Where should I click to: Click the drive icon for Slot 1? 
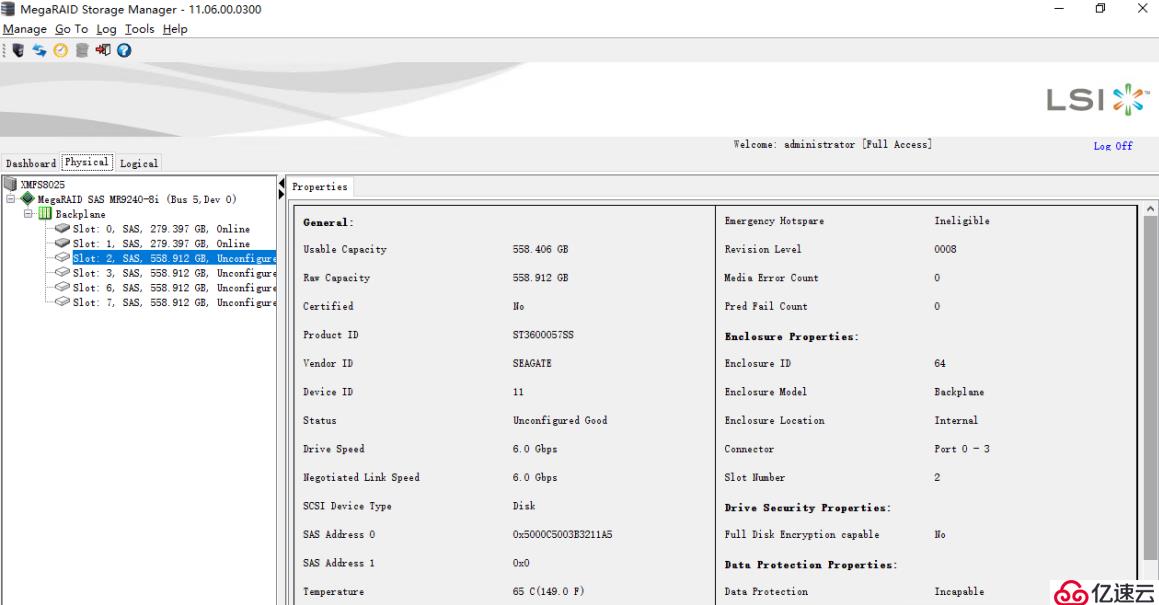(62, 243)
